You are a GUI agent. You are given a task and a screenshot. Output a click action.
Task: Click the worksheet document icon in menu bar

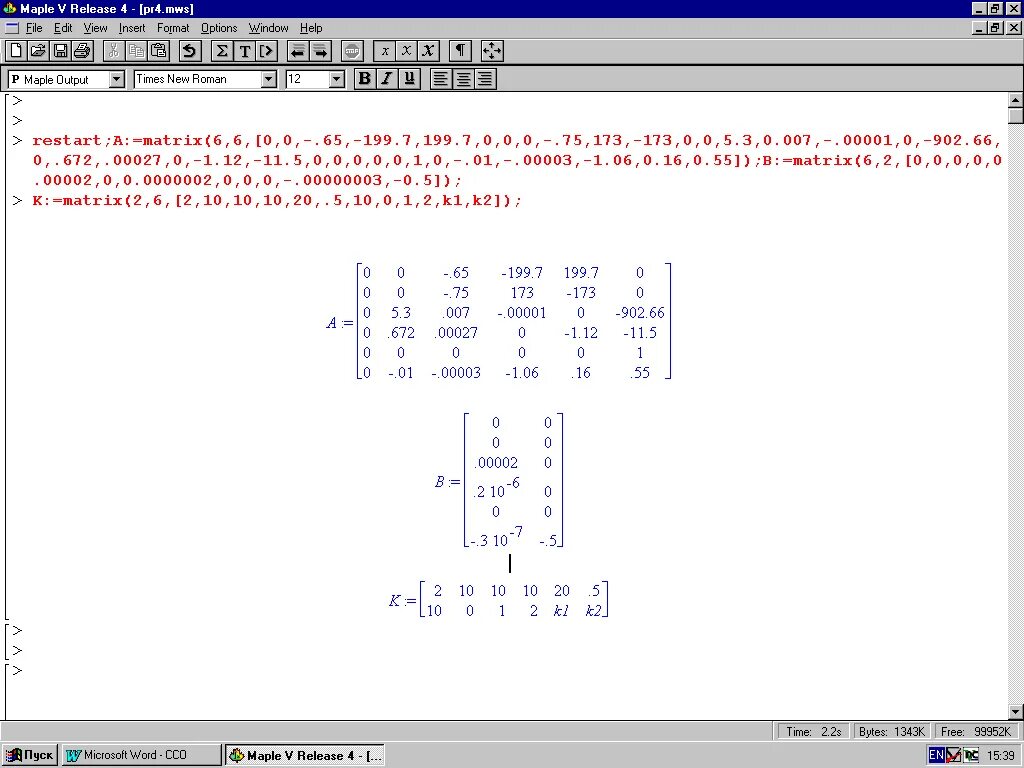(x=12, y=28)
